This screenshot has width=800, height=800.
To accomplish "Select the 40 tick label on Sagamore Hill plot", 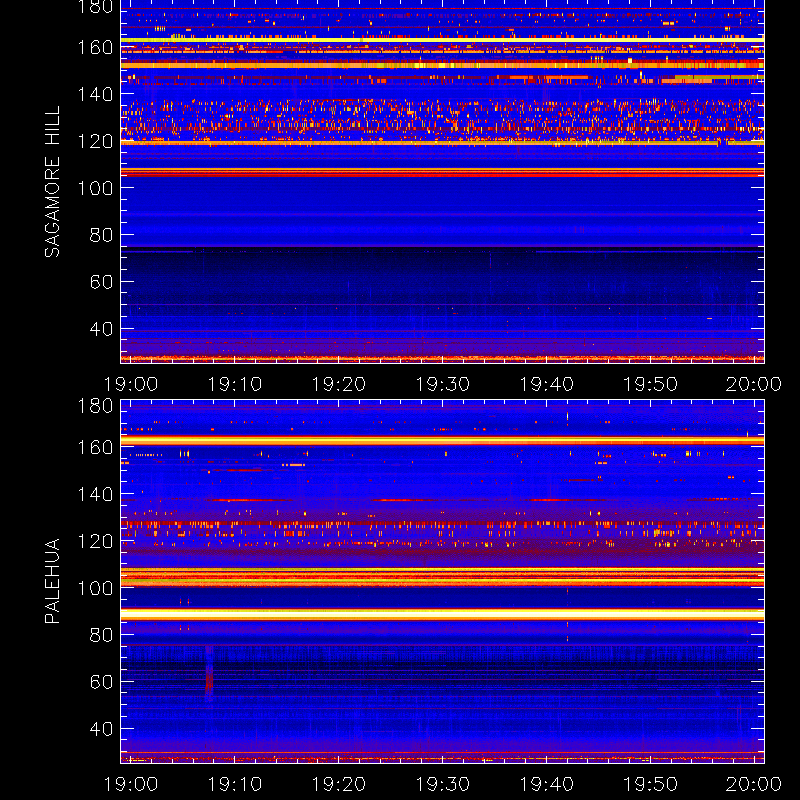I will click(x=101, y=329).
